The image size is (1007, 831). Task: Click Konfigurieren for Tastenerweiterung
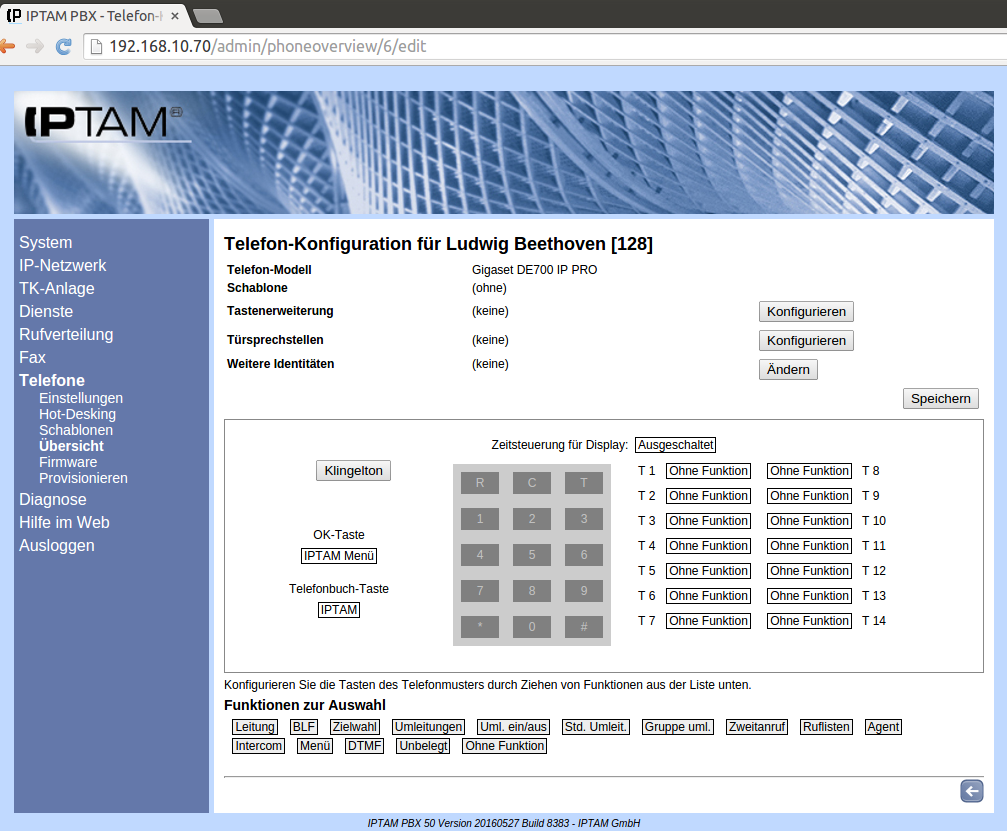(x=806, y=311)
